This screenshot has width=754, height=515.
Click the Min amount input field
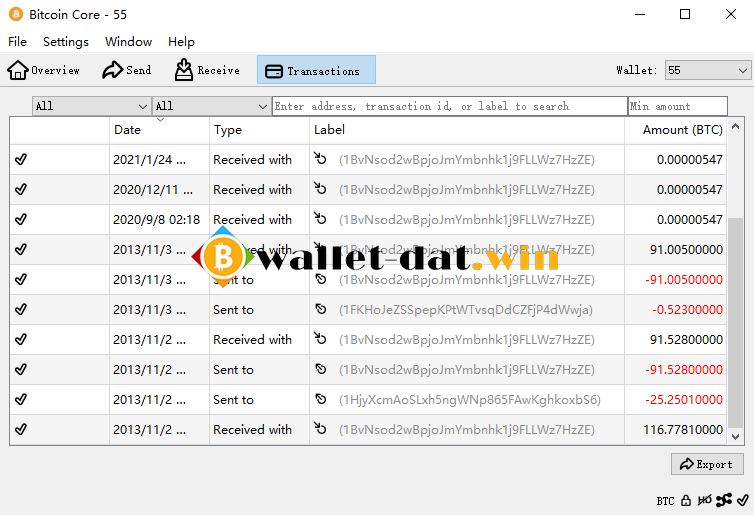(x=678, y=106)
